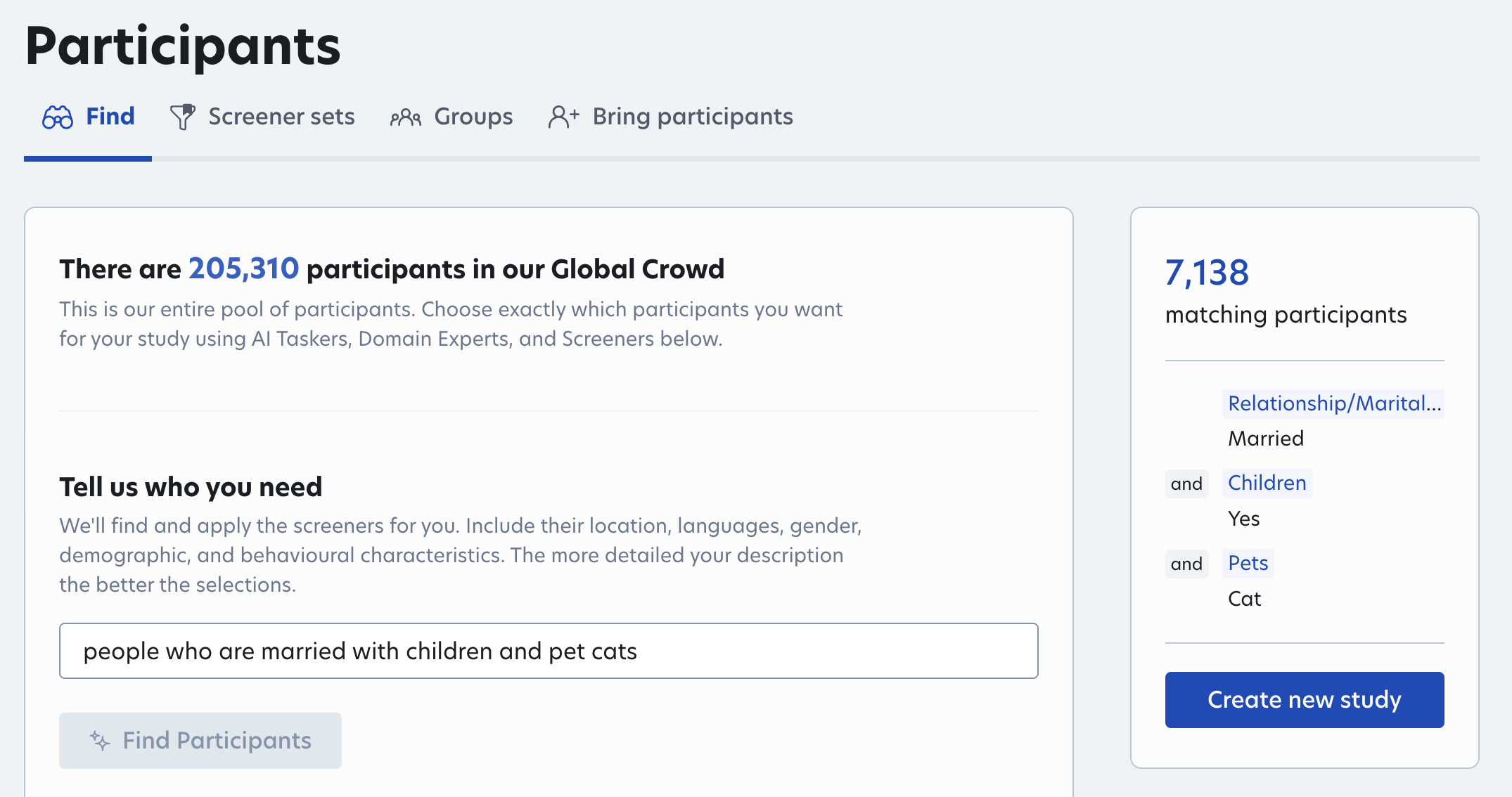The height and width of the screenshot is (797, 1512).
Task: Switch to the Find tab
Action: coord(110,117)
